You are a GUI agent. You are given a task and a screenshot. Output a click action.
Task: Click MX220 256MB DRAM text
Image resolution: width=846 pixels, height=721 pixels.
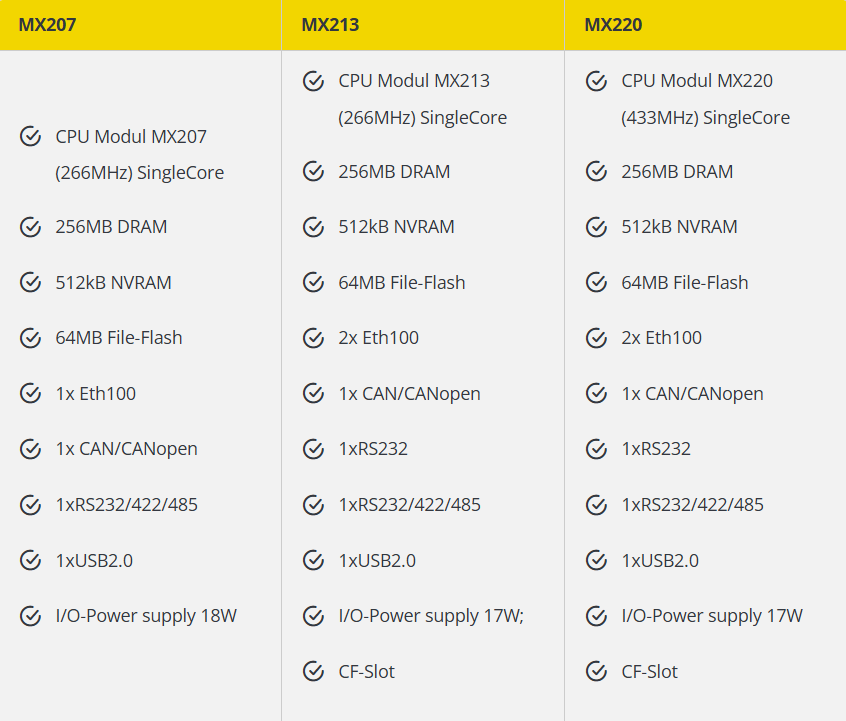pos(677,172)
